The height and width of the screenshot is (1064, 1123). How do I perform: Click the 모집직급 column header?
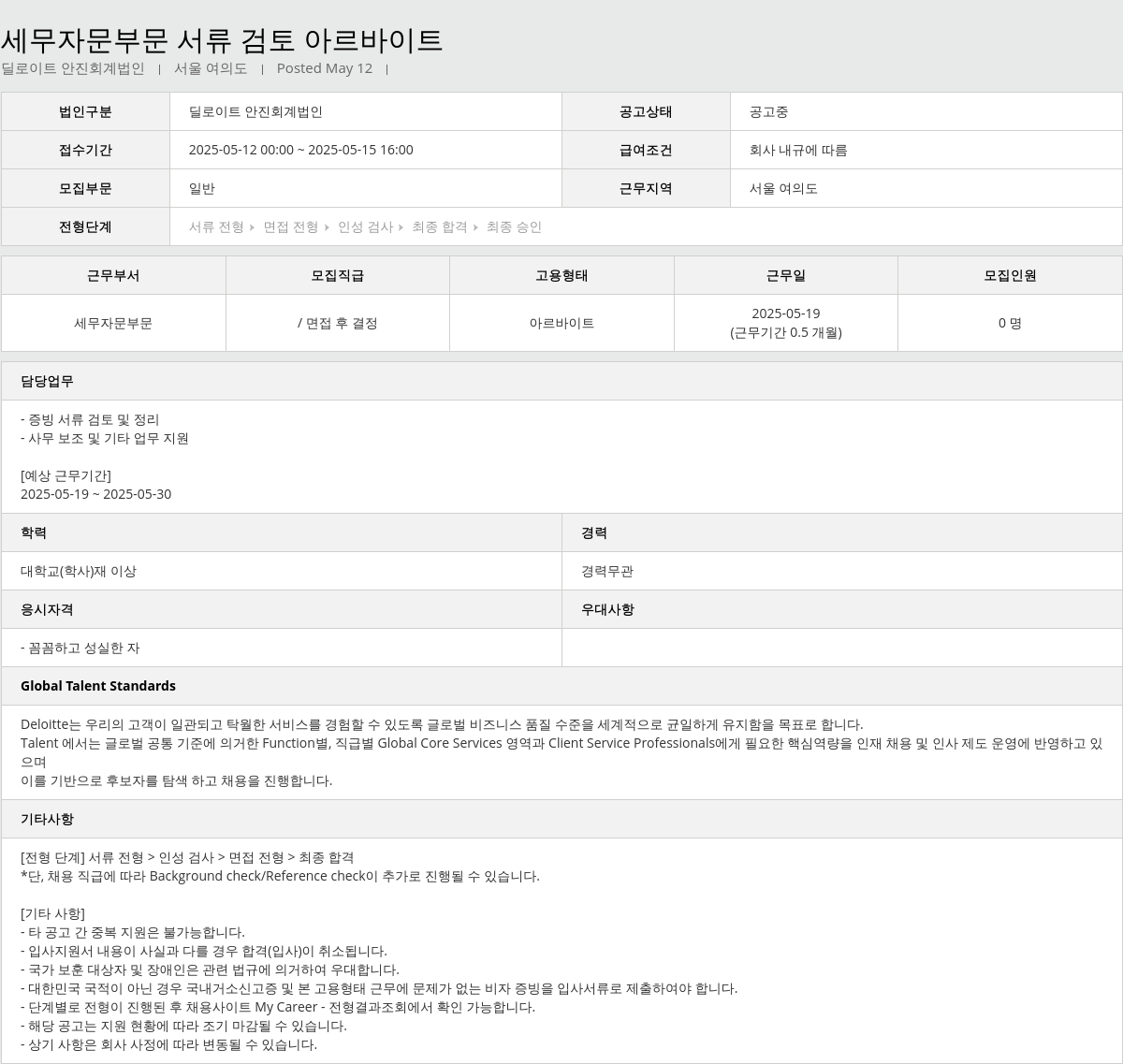point(338,275)
